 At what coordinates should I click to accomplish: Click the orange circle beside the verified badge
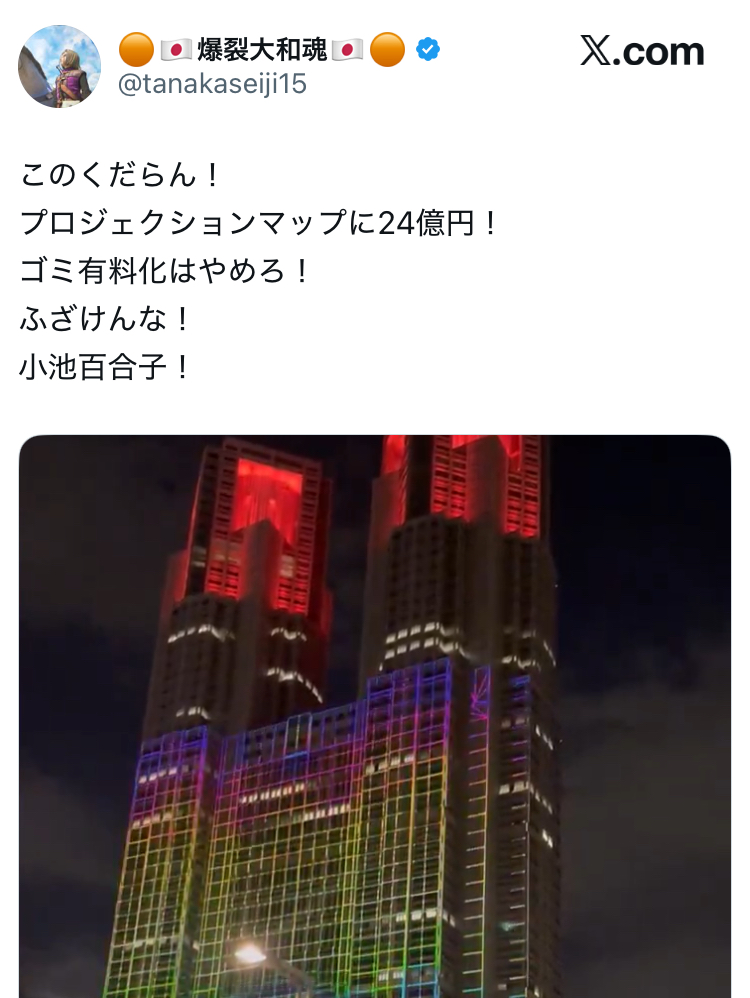click(387, 50)
